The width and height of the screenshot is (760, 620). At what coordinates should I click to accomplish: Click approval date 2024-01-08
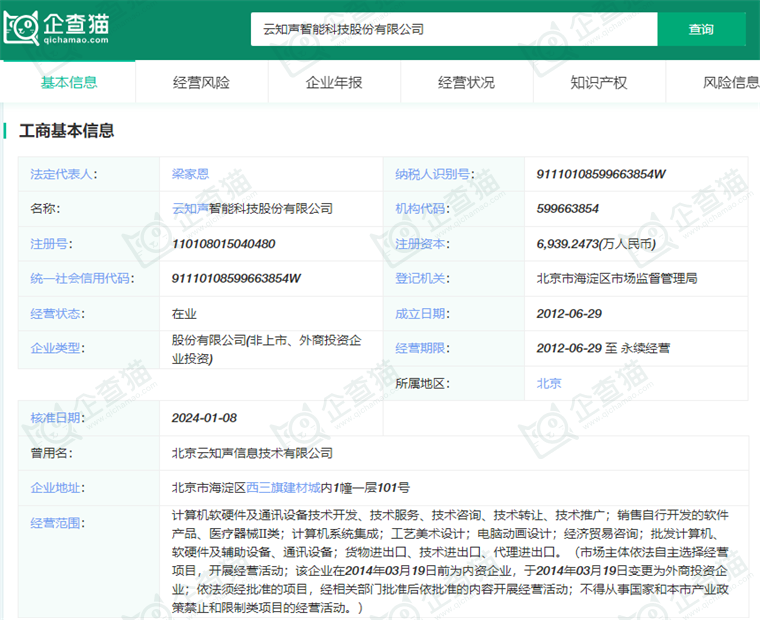[x=204, y=418]
